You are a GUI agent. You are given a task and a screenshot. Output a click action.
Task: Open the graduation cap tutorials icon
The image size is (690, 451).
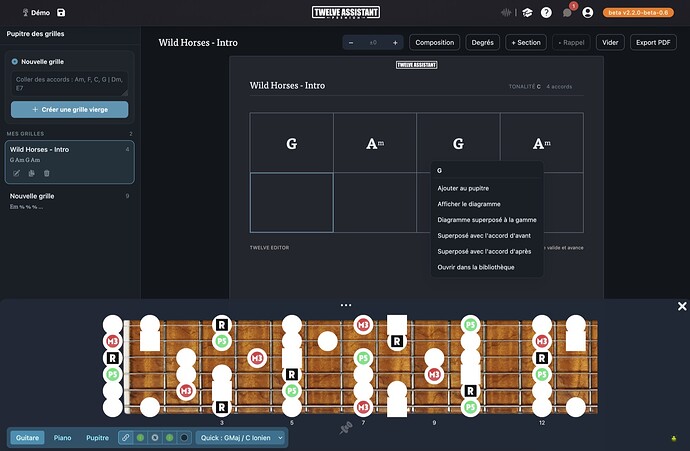(527, 13)
